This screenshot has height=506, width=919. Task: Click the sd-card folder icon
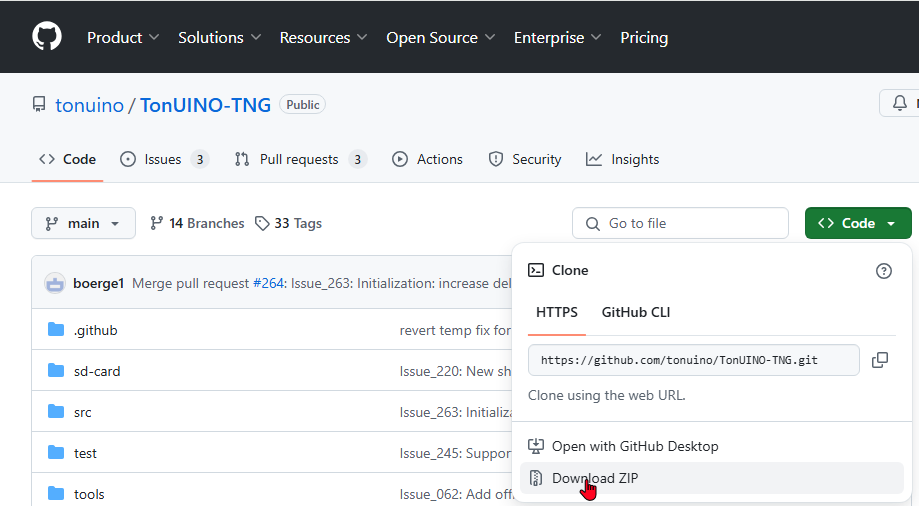(56, 371)
